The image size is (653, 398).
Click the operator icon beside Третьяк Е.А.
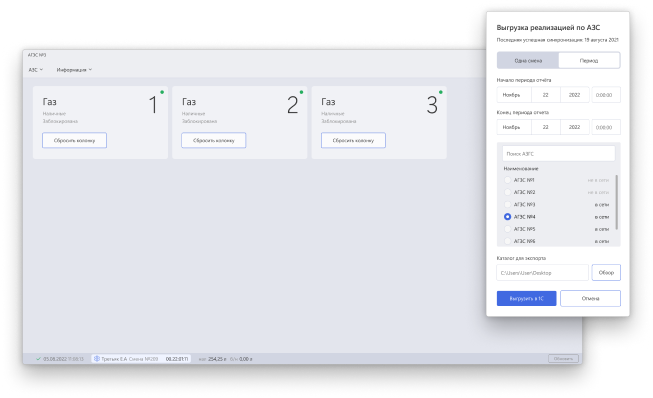(97, 358)
